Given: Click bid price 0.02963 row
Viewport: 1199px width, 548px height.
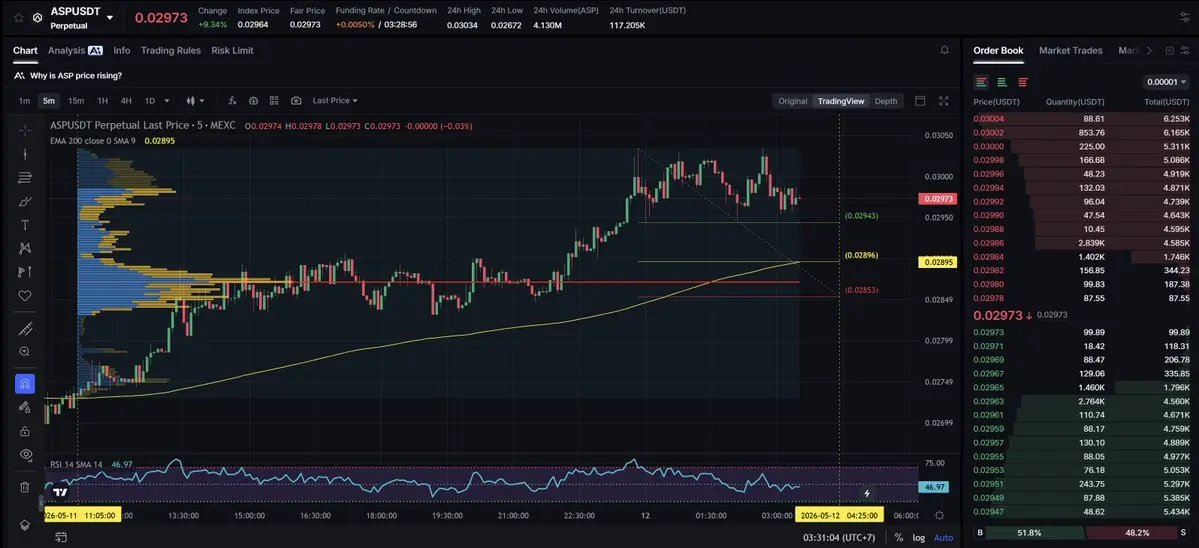Looking at the screenshot, I should (x=1080, y=401).
